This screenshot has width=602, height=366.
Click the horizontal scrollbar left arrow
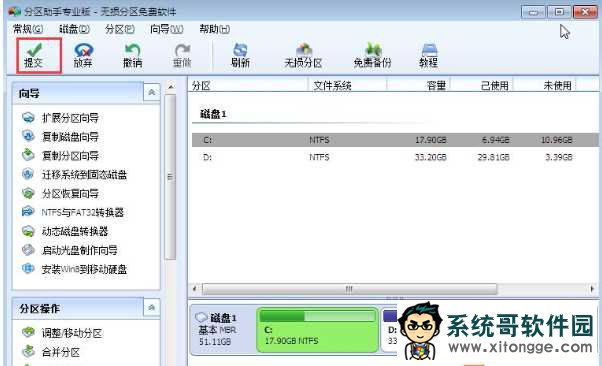coord(194,289)
